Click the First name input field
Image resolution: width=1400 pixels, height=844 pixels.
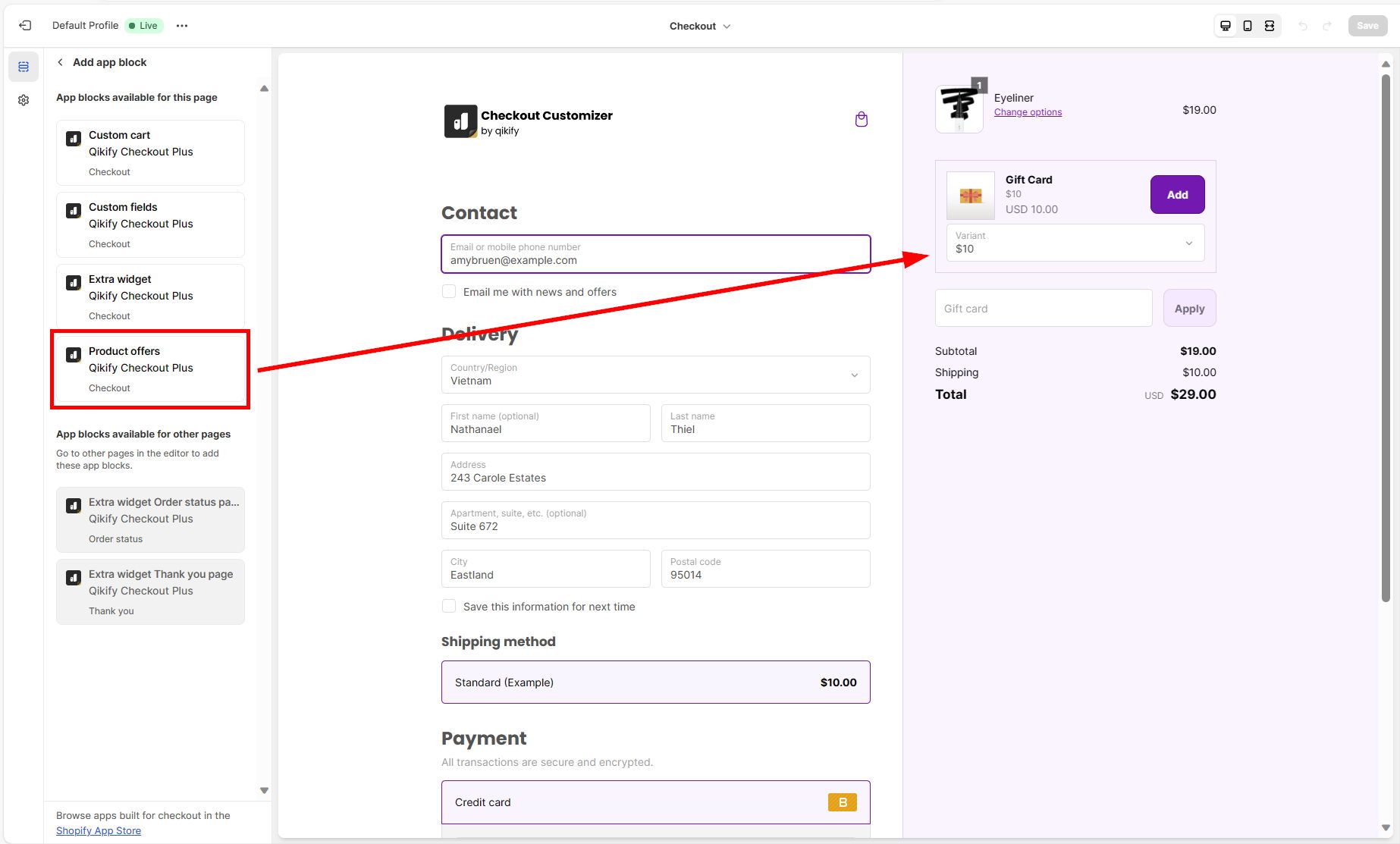point(546,423)
